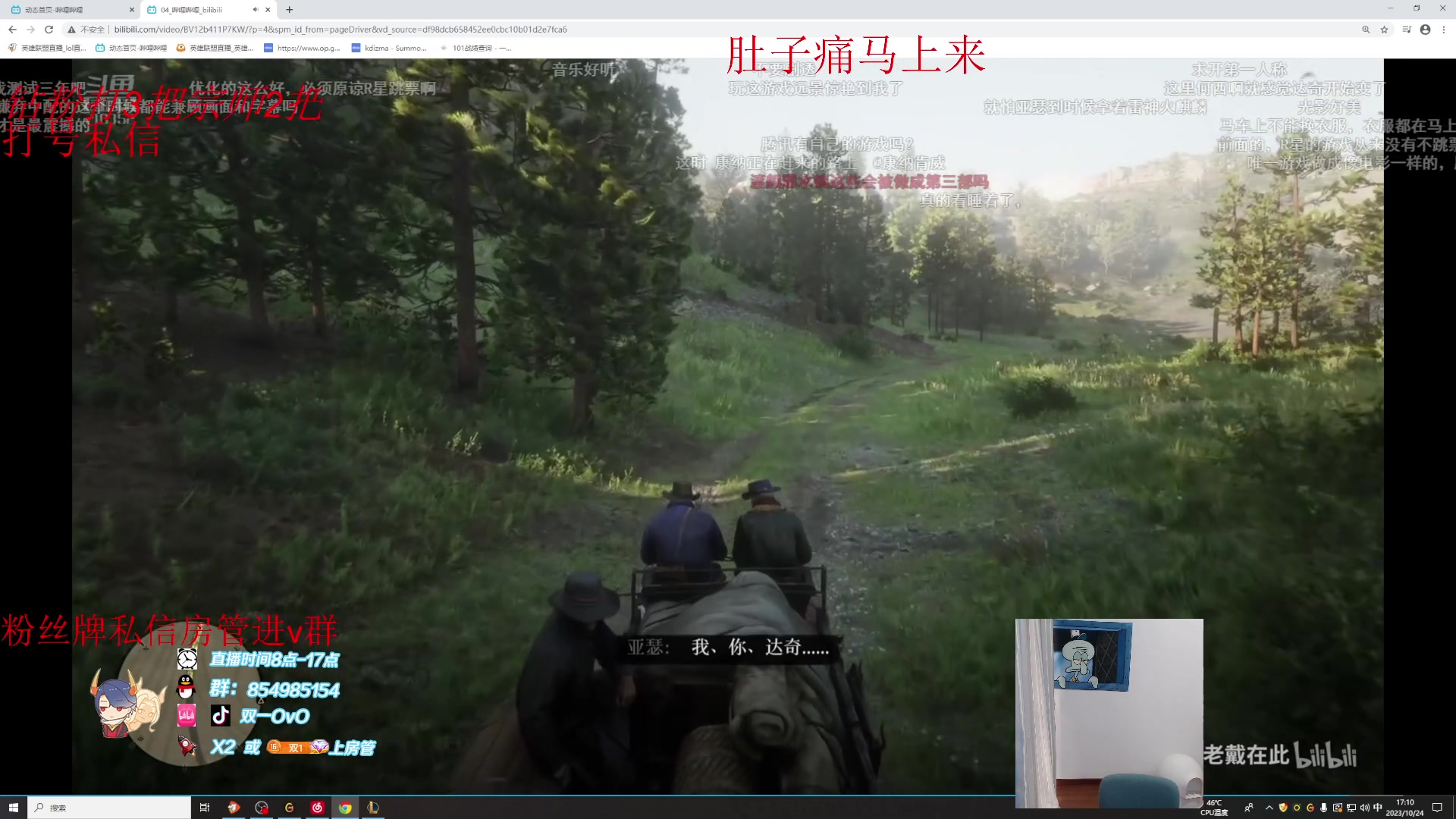The height and width of the screenshot is (819, 1456).
Task: Open the 101战绩查询 bookmark
Action: (x=475, y=48)
